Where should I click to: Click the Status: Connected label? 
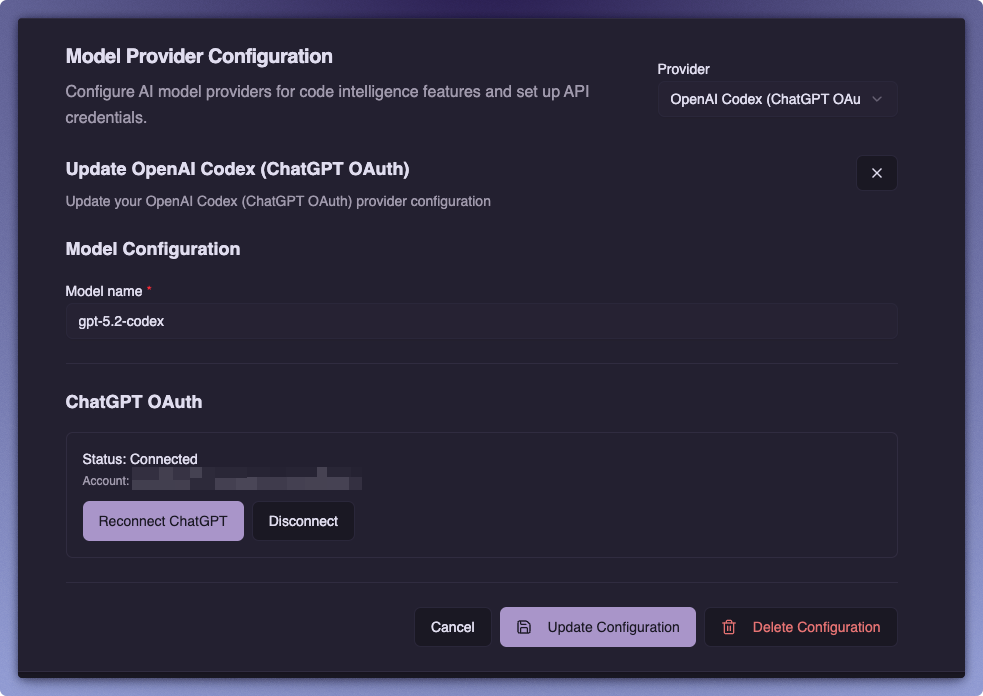139,459
